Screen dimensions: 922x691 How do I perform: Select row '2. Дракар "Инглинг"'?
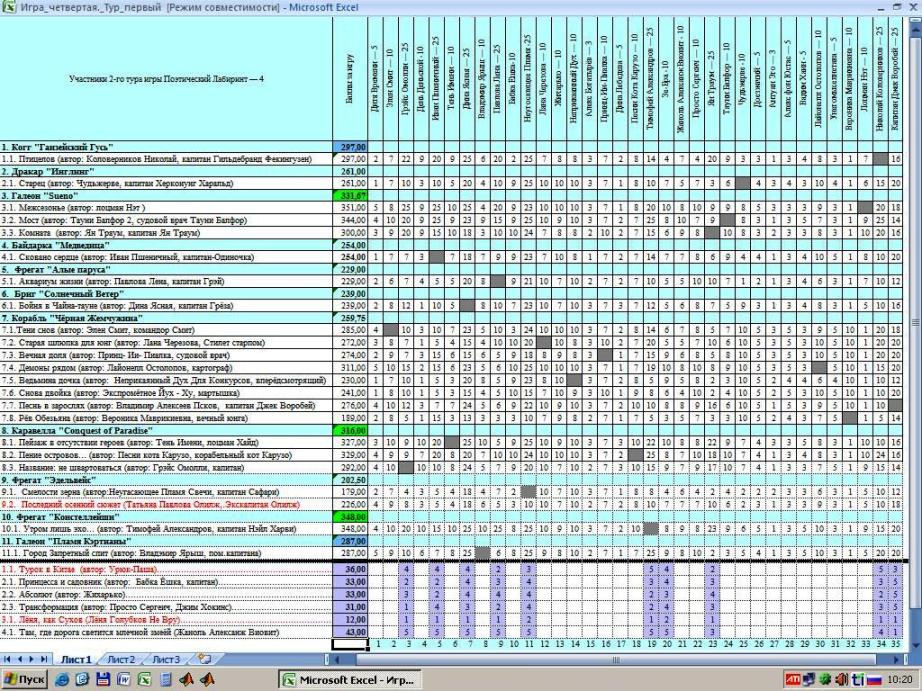166,171
